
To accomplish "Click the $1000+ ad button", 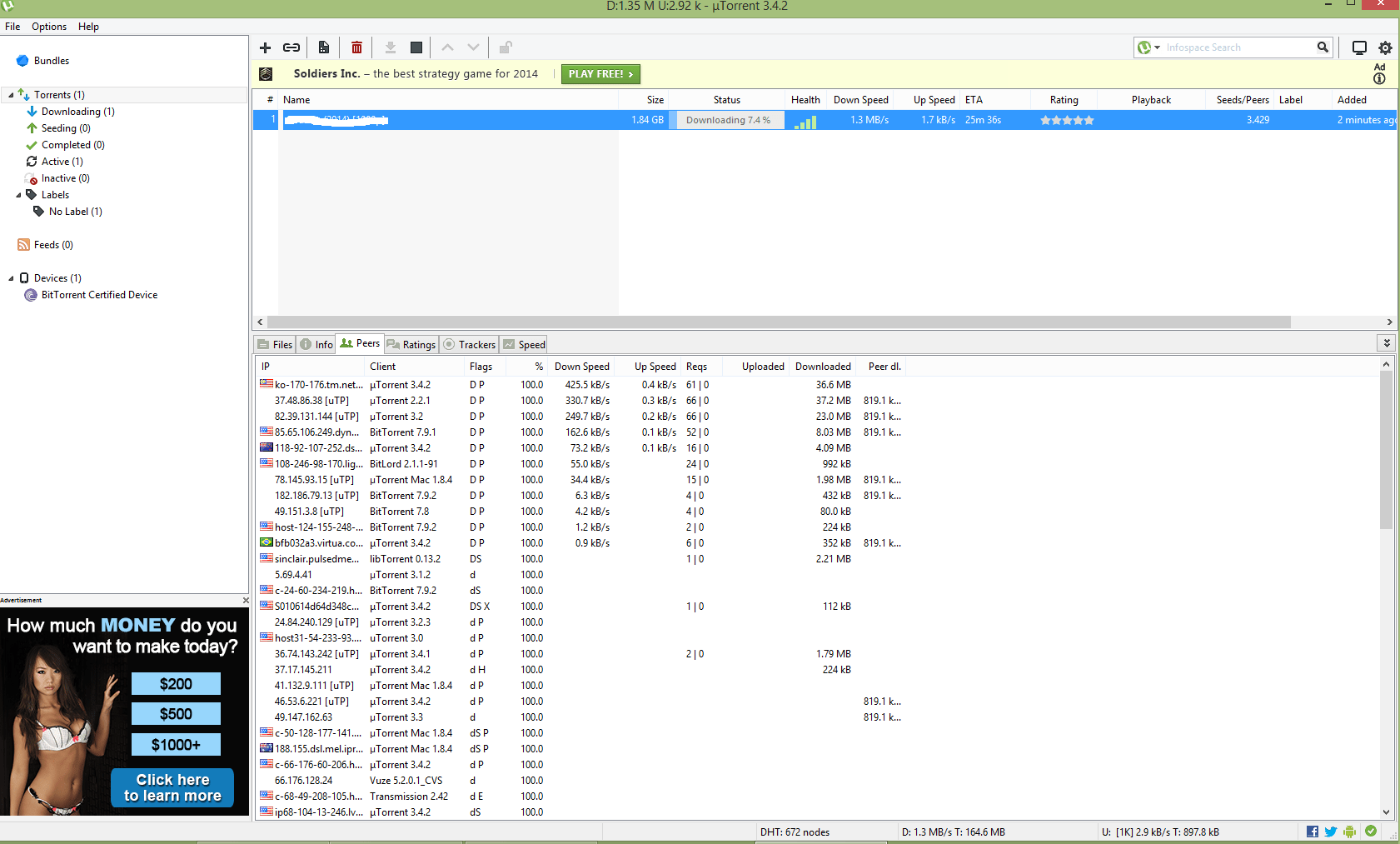I will pyautogui.click(x=176, y=745).
